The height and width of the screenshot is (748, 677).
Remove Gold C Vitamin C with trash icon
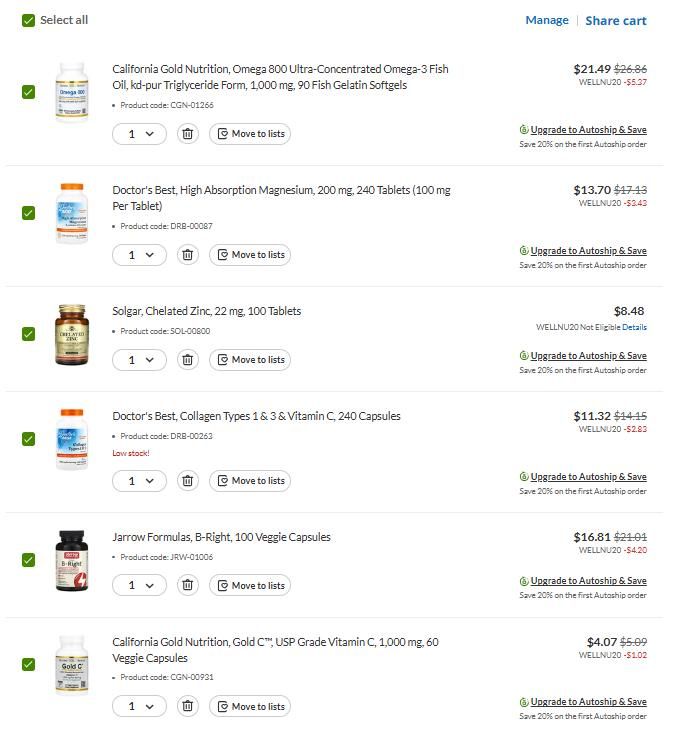tap(187, 707)
